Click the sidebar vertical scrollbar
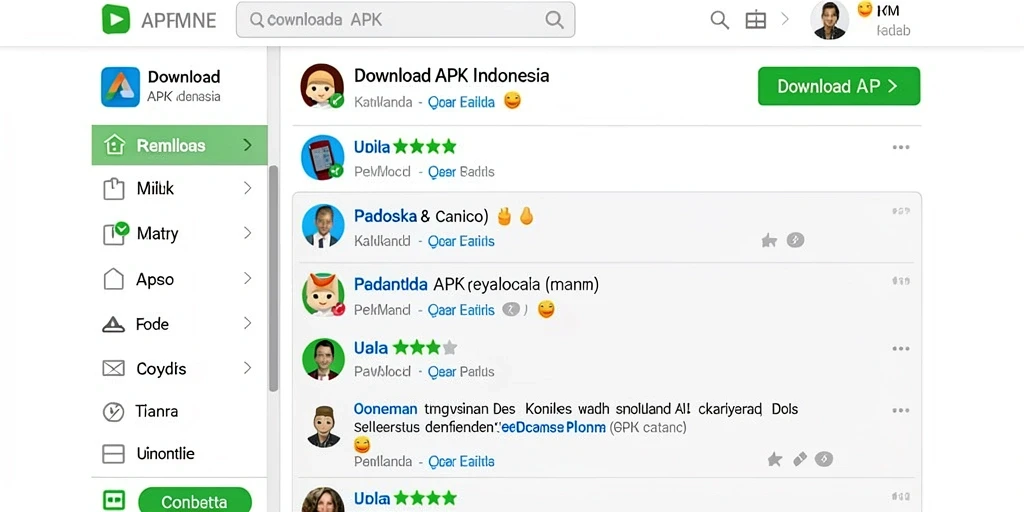Screen dimensions: 1024x512 tap(274, 278)
